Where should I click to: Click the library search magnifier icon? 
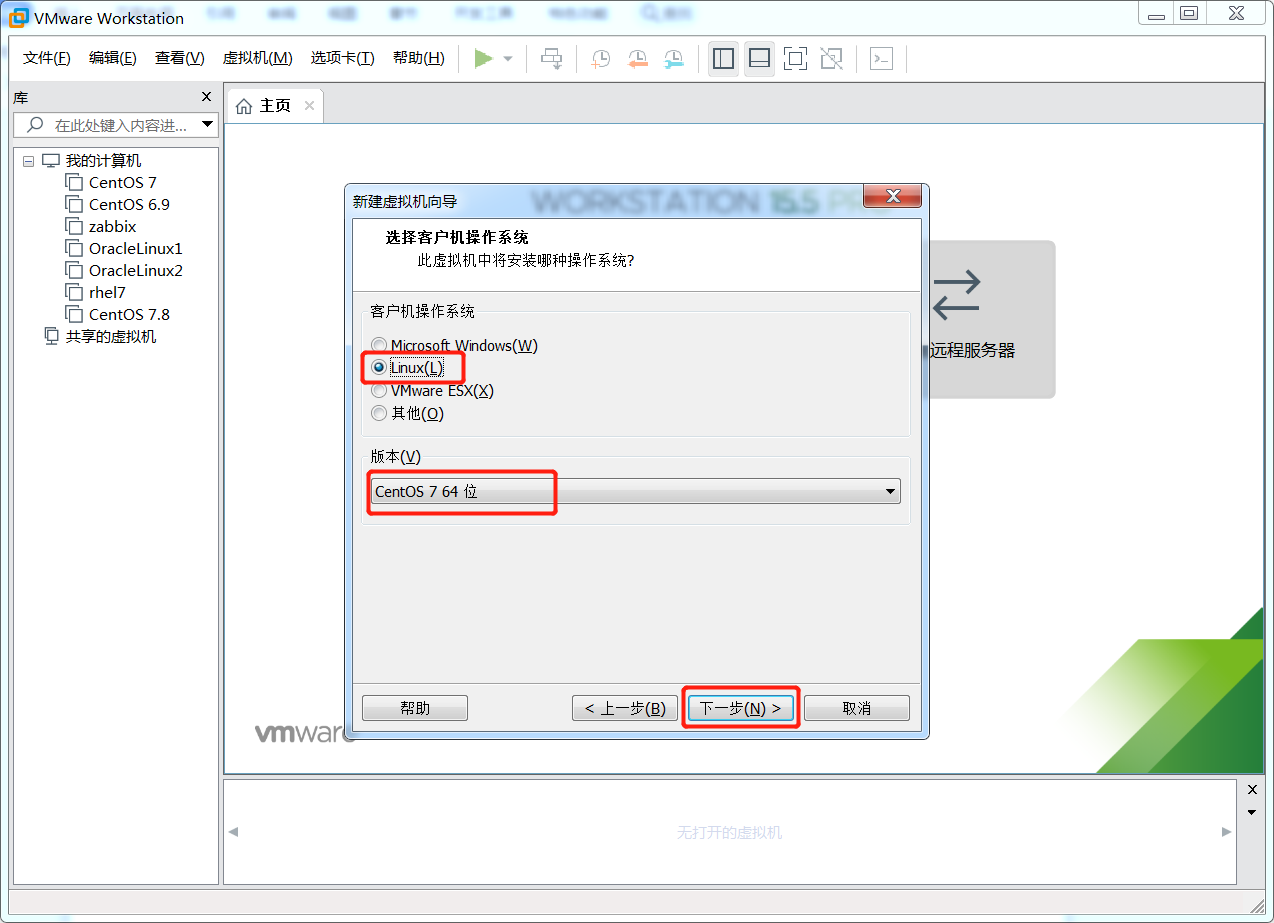35,125
